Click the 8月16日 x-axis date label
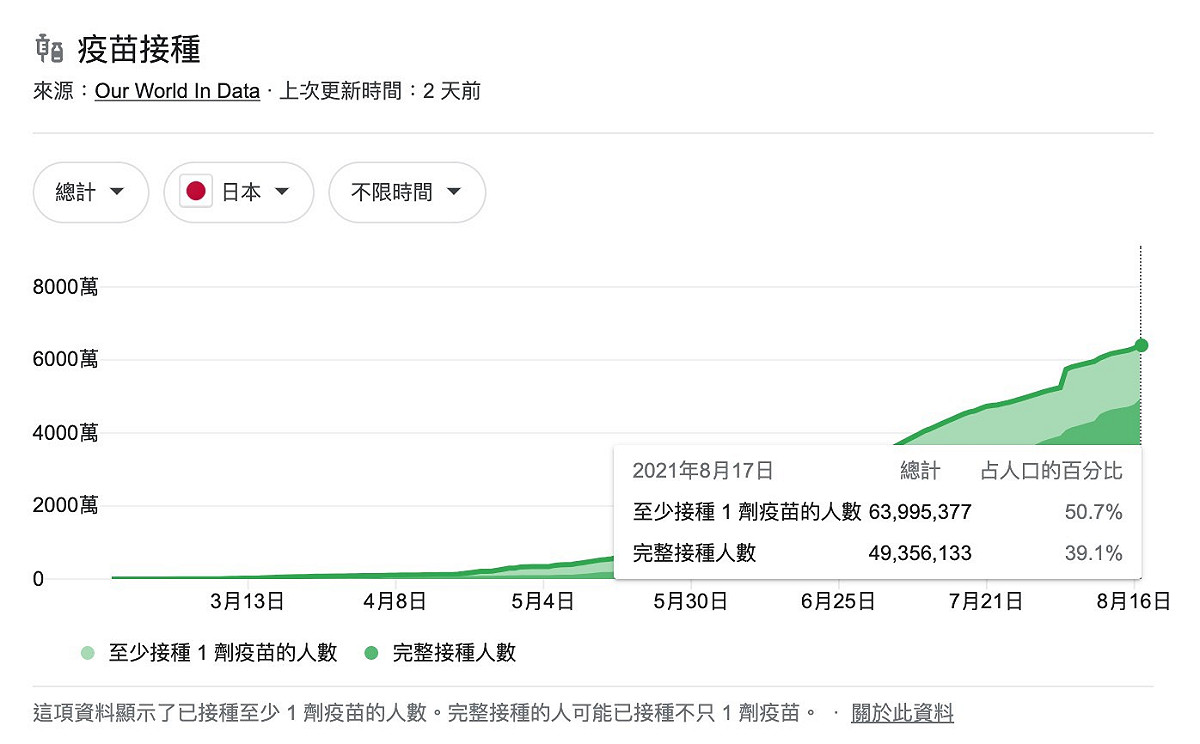 (x=1134, y=601)
